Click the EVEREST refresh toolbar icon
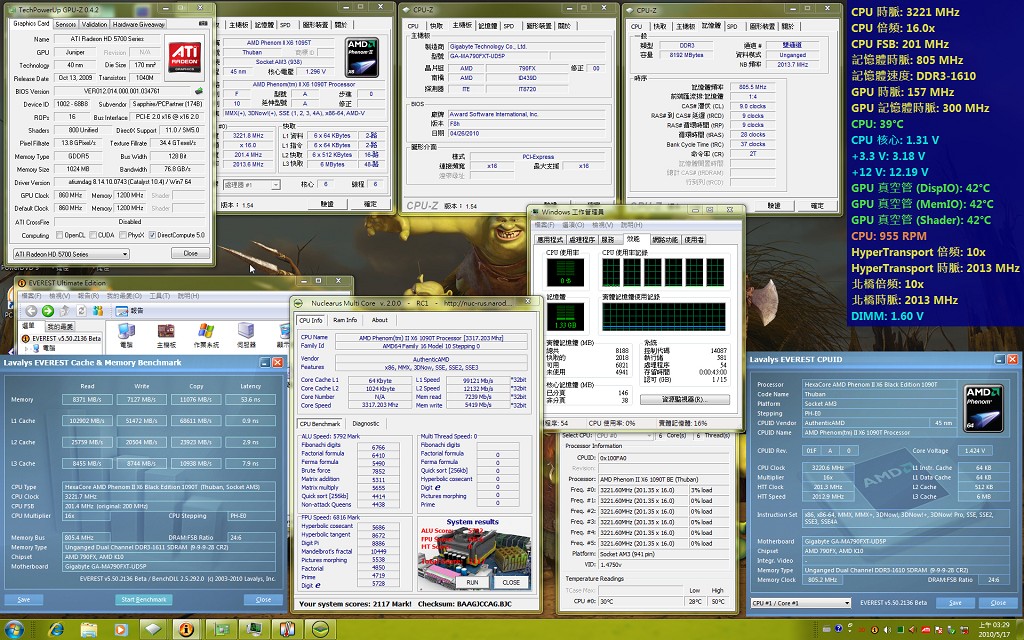The image size is (1024, 640). pos(81,312)
